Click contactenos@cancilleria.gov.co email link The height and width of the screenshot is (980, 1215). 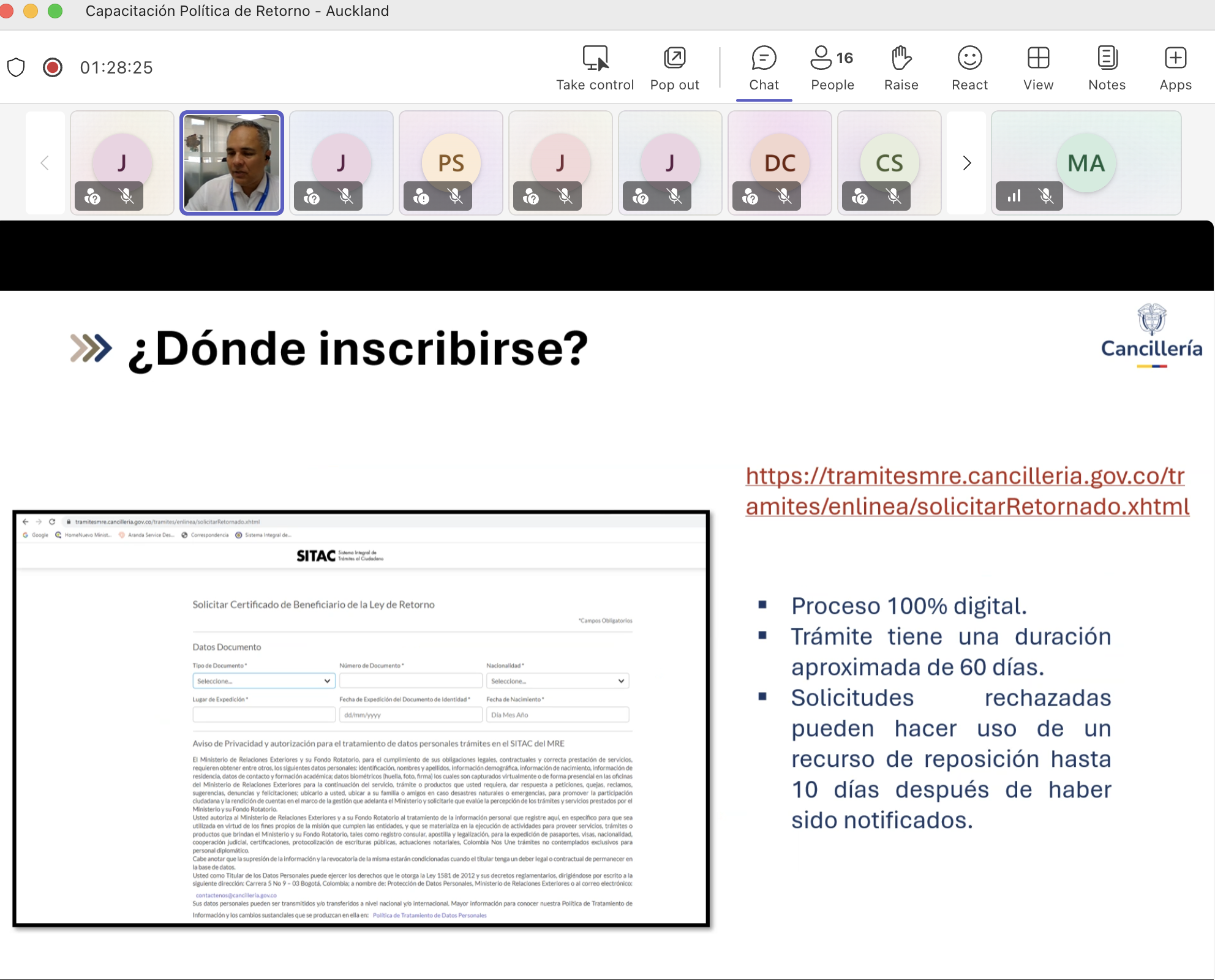[236, 895]
